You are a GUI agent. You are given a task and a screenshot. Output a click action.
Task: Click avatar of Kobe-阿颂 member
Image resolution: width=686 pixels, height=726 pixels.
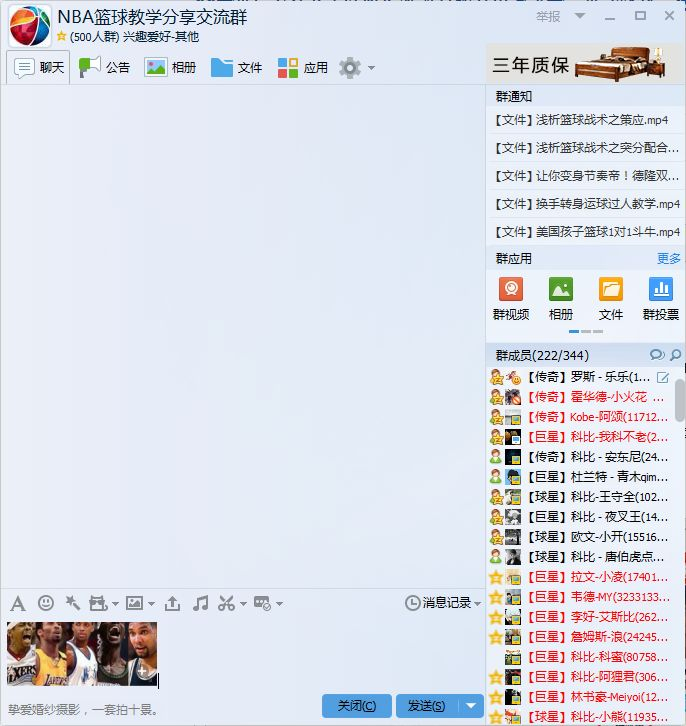tap(513, 417)
